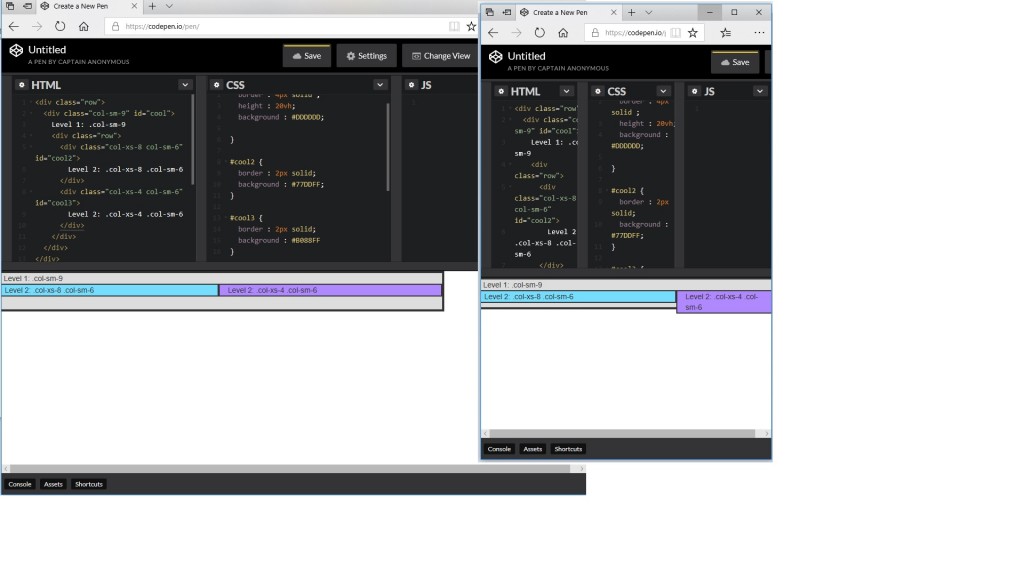Click set tabs aside icon in left browser
The width and height of the screenshot is (1024, 576).
(x=27, y=6)
